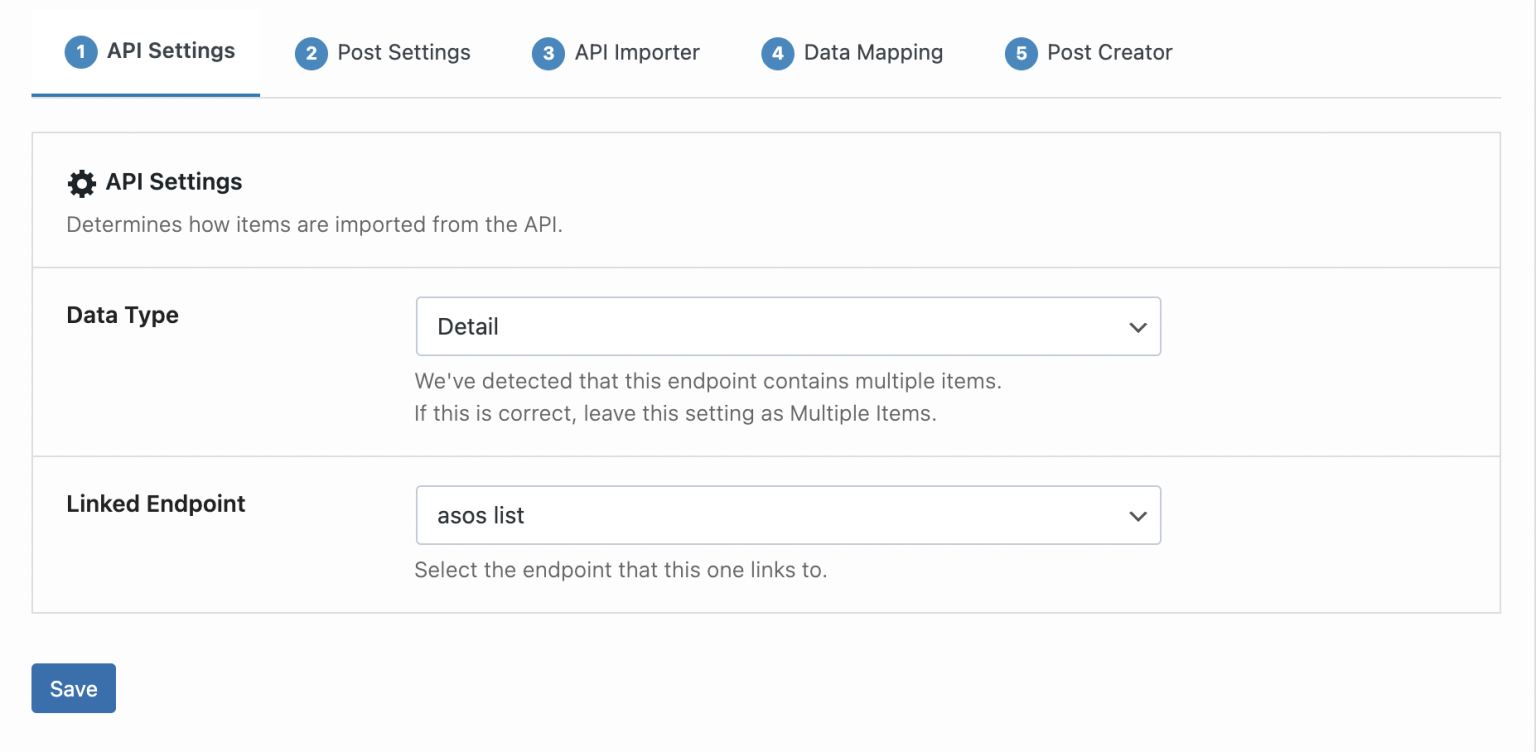Open the Linked Endpoint dropdown

click(788, 515)
